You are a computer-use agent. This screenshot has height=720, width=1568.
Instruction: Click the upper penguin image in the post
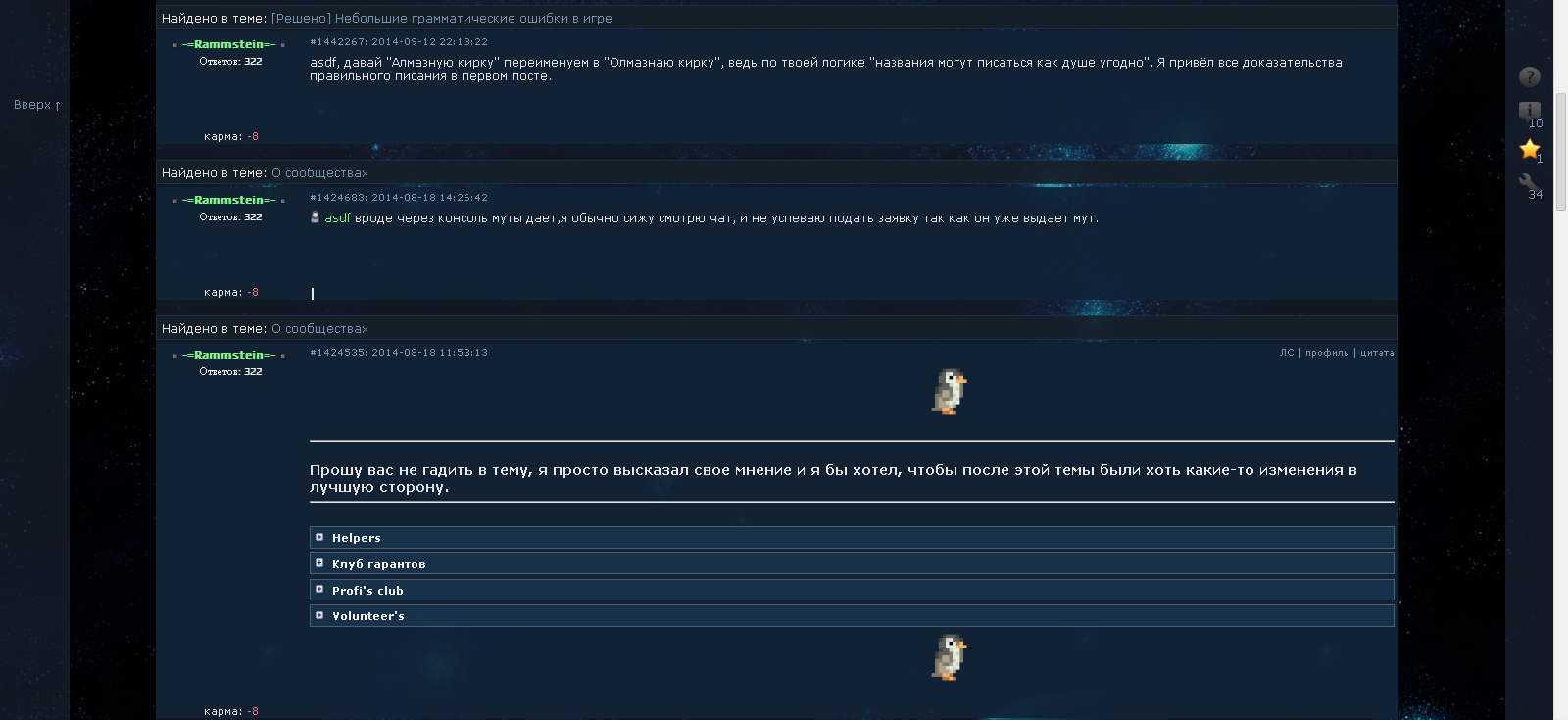coord(949,392)
